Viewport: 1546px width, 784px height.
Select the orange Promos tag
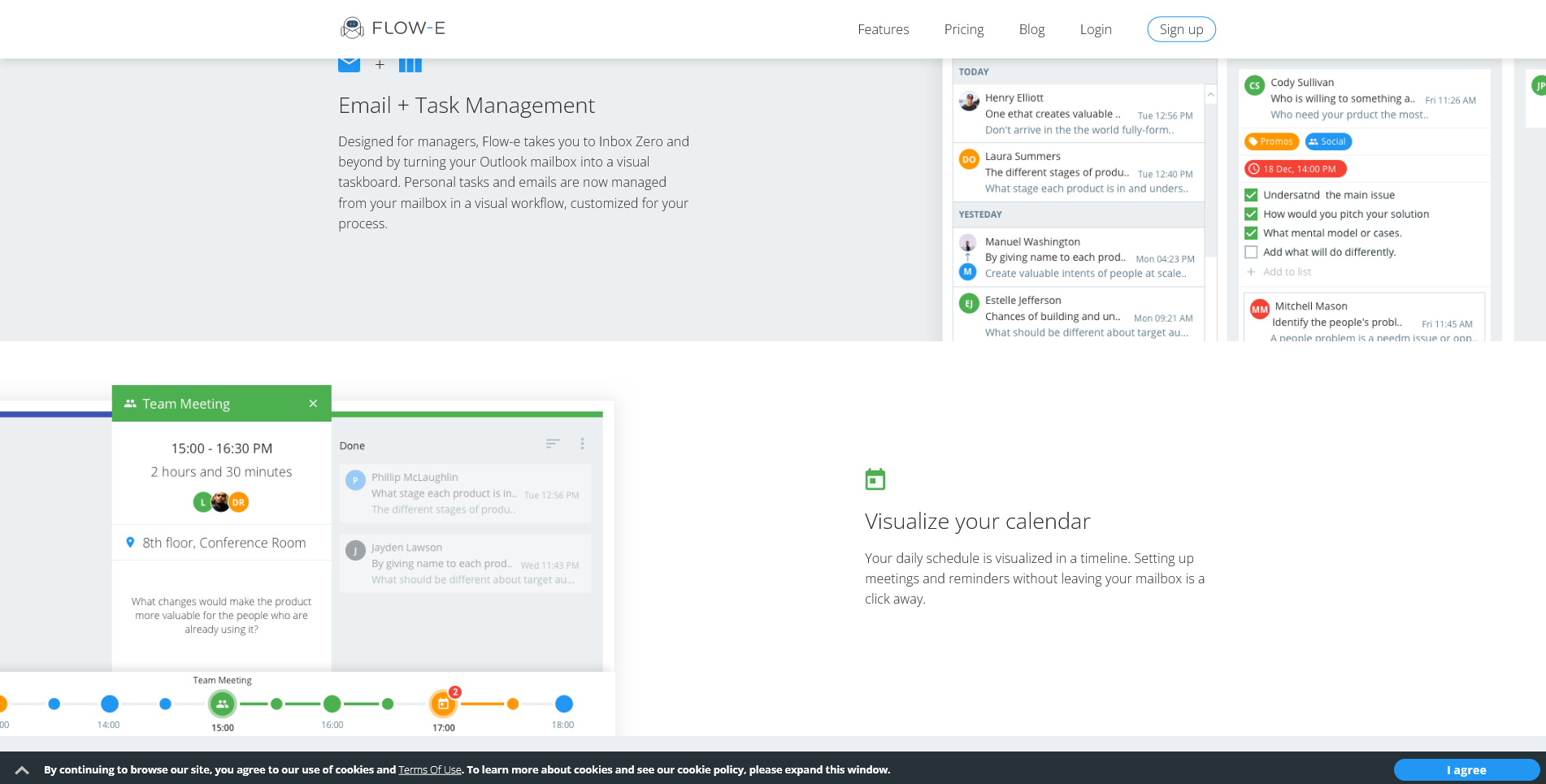[1271, 141]
